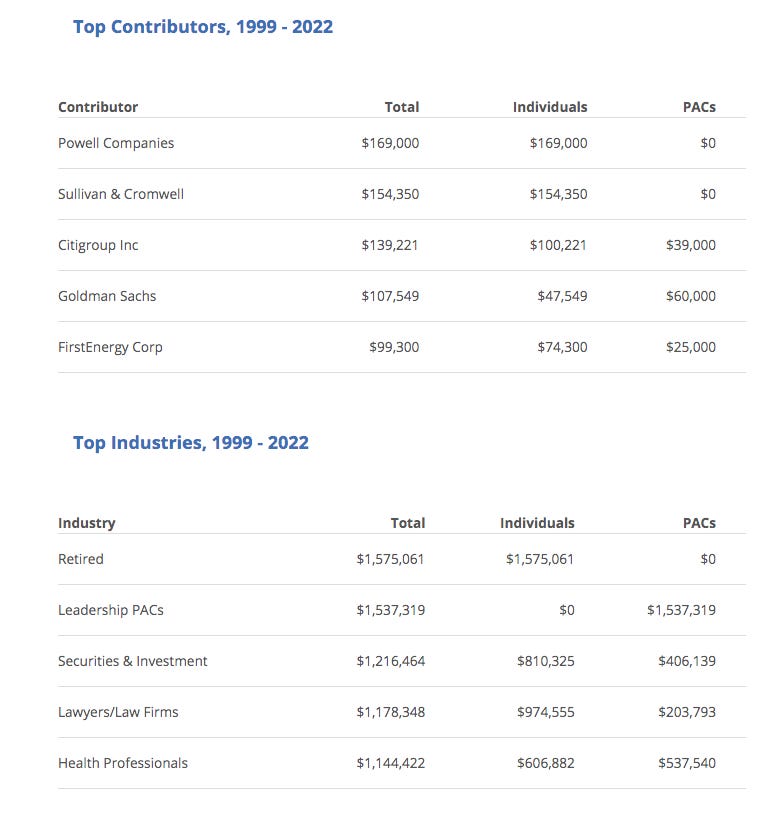Select Health Professionals individuals amount $606,882
The height and width of the screenshot is (820, 764).
tap(546, 763)
